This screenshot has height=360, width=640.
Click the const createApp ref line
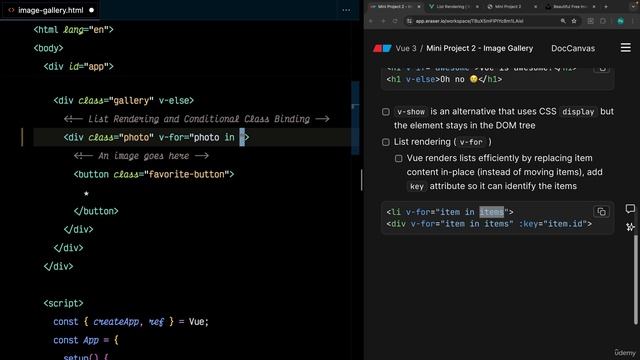[x=131, y=322]
